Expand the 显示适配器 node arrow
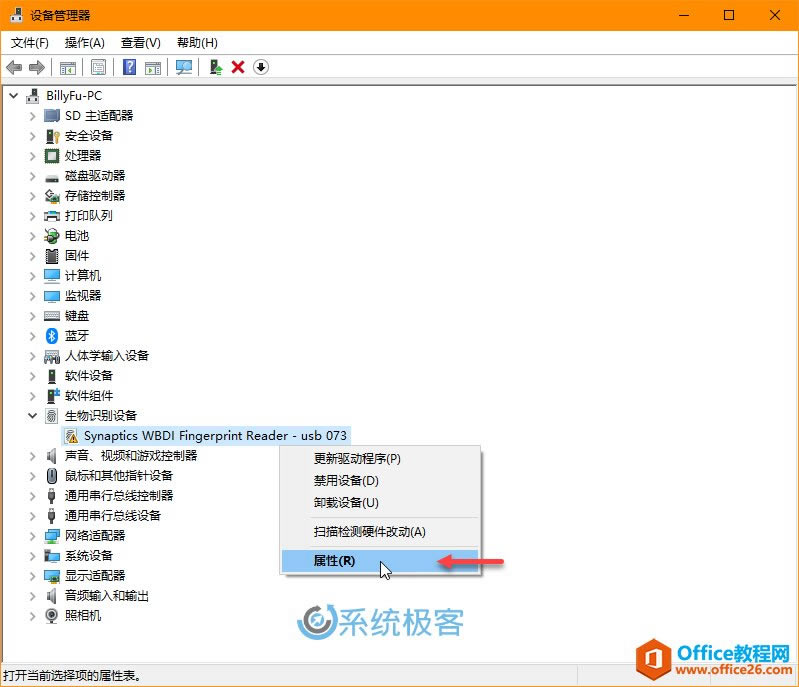 tap(33, 576)
